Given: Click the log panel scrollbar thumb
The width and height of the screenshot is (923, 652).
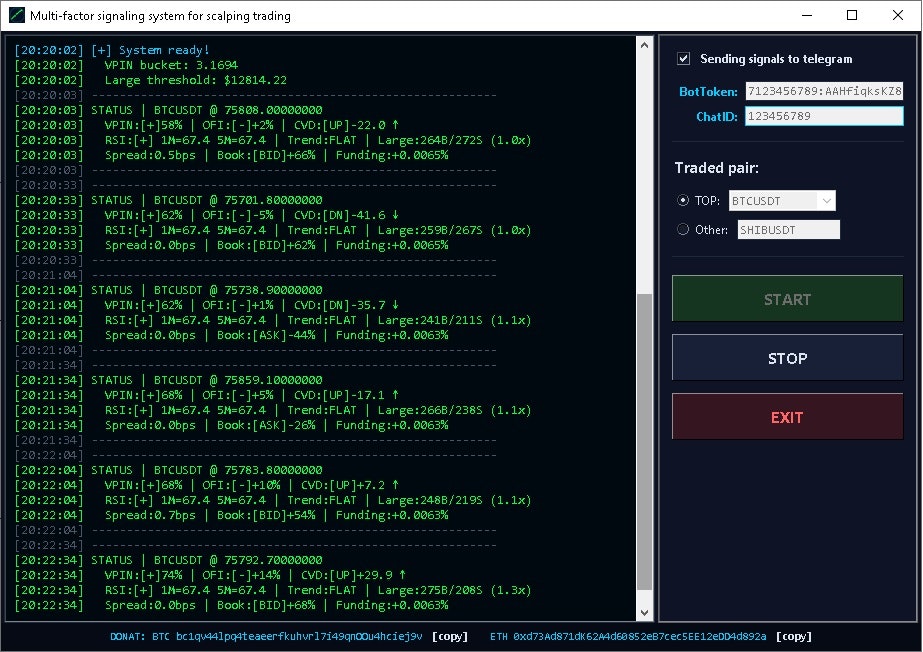Looking at the screenshot, I should [644, 441].
